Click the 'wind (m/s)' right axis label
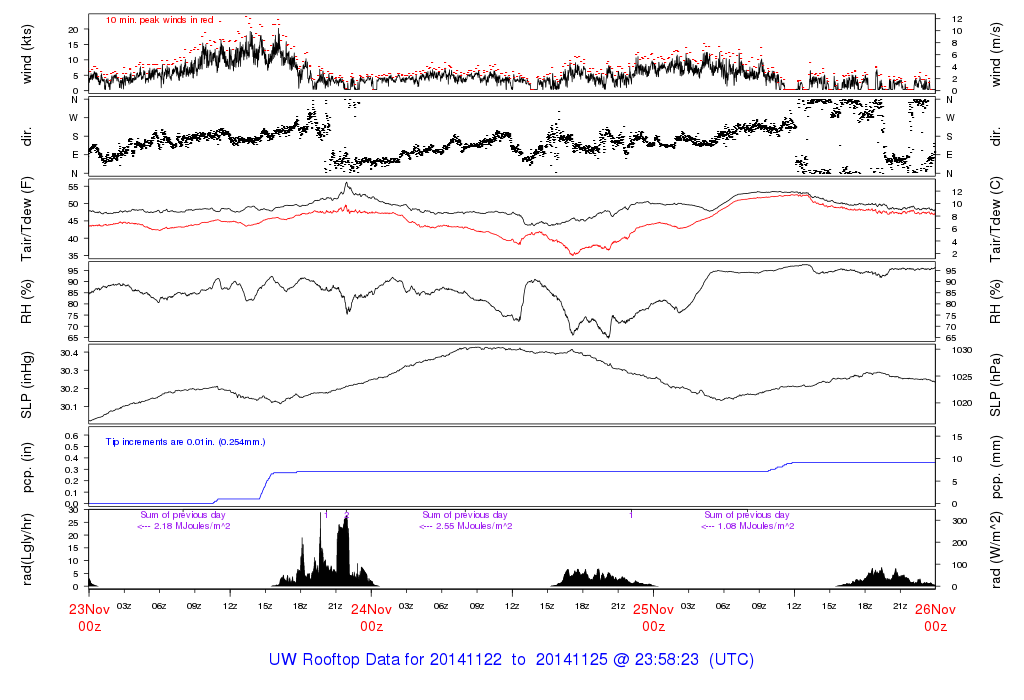 coord(996,55)
